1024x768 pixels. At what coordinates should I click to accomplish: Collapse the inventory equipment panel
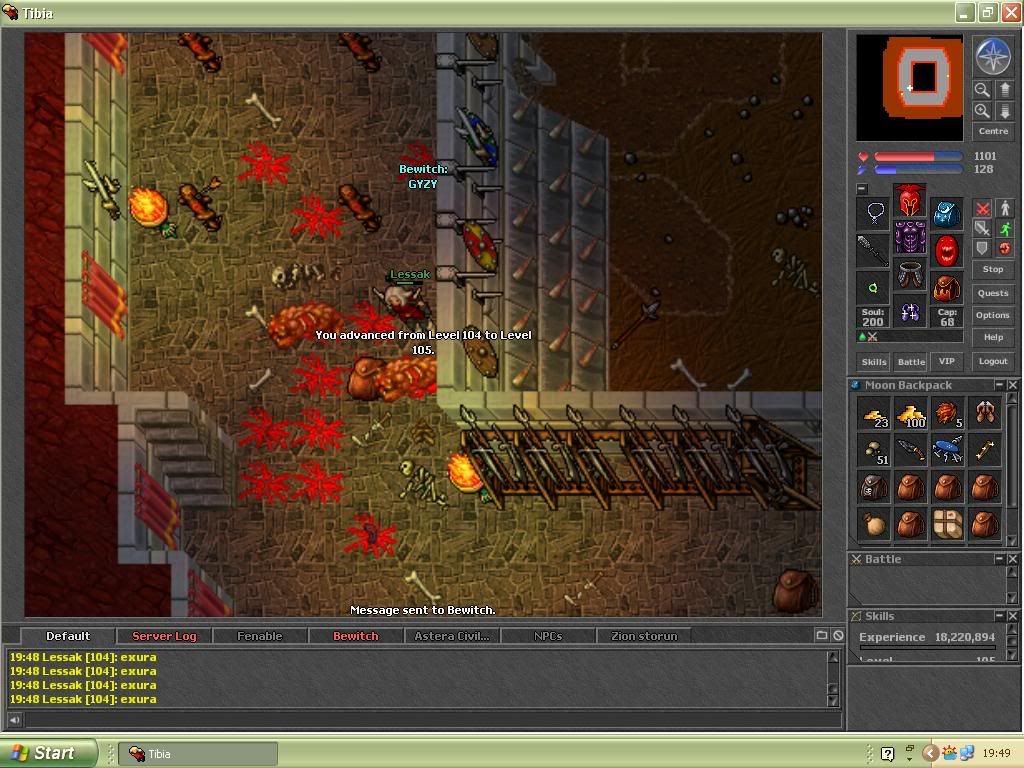coord(862,189)
